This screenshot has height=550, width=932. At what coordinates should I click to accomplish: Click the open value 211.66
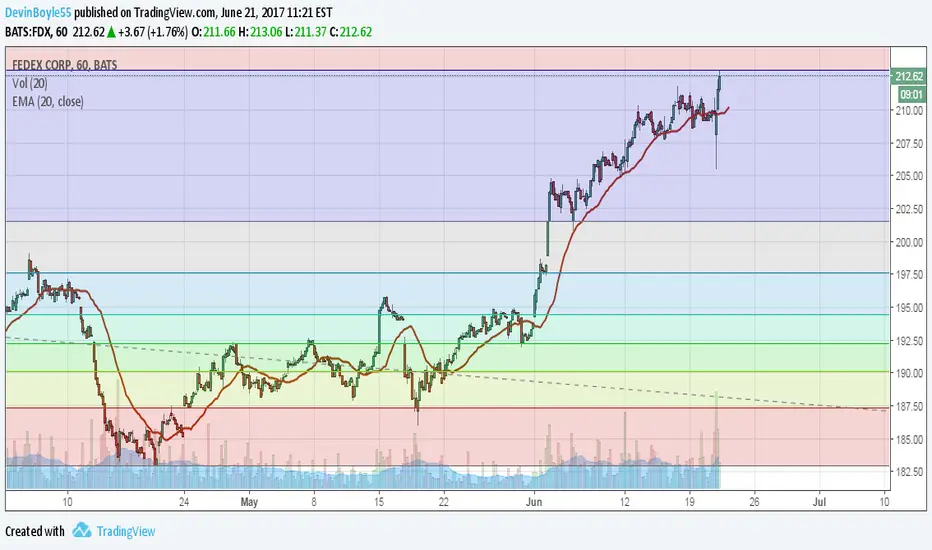pyautogui.click(x=219, y=32)
